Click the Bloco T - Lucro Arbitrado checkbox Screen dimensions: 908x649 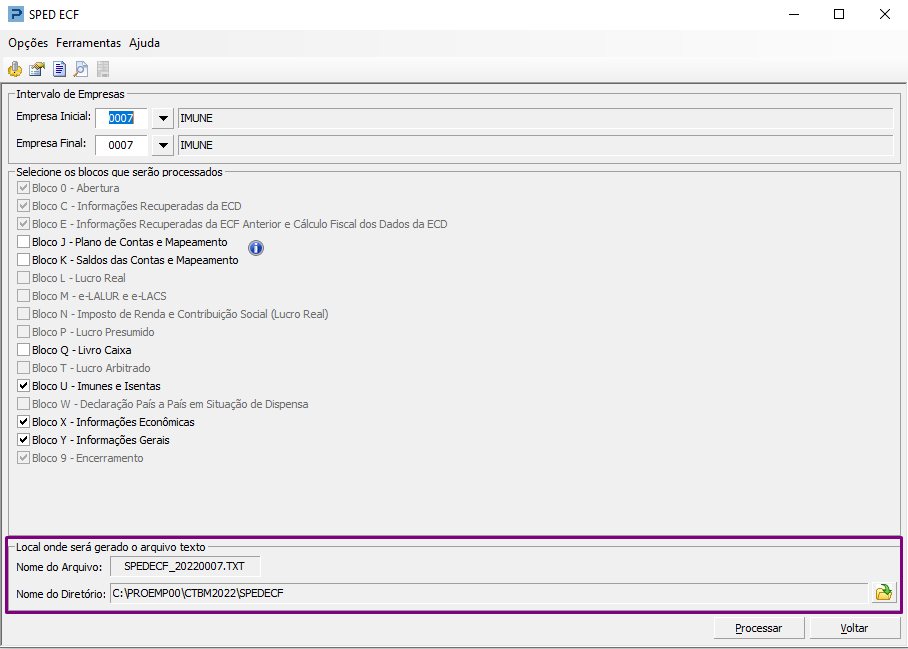pos(23,368)
